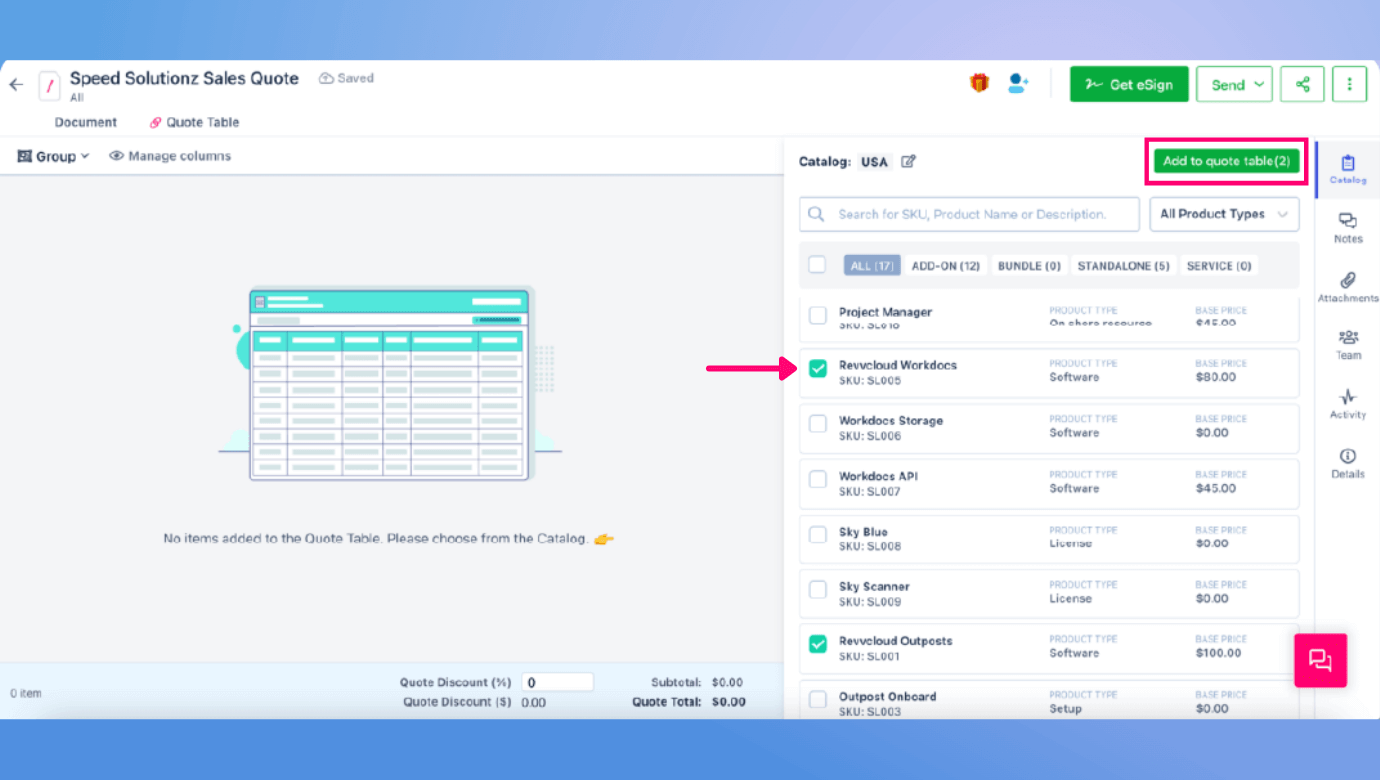
Task: Check the Outpost Onboard checkbox
Action: 818,699
